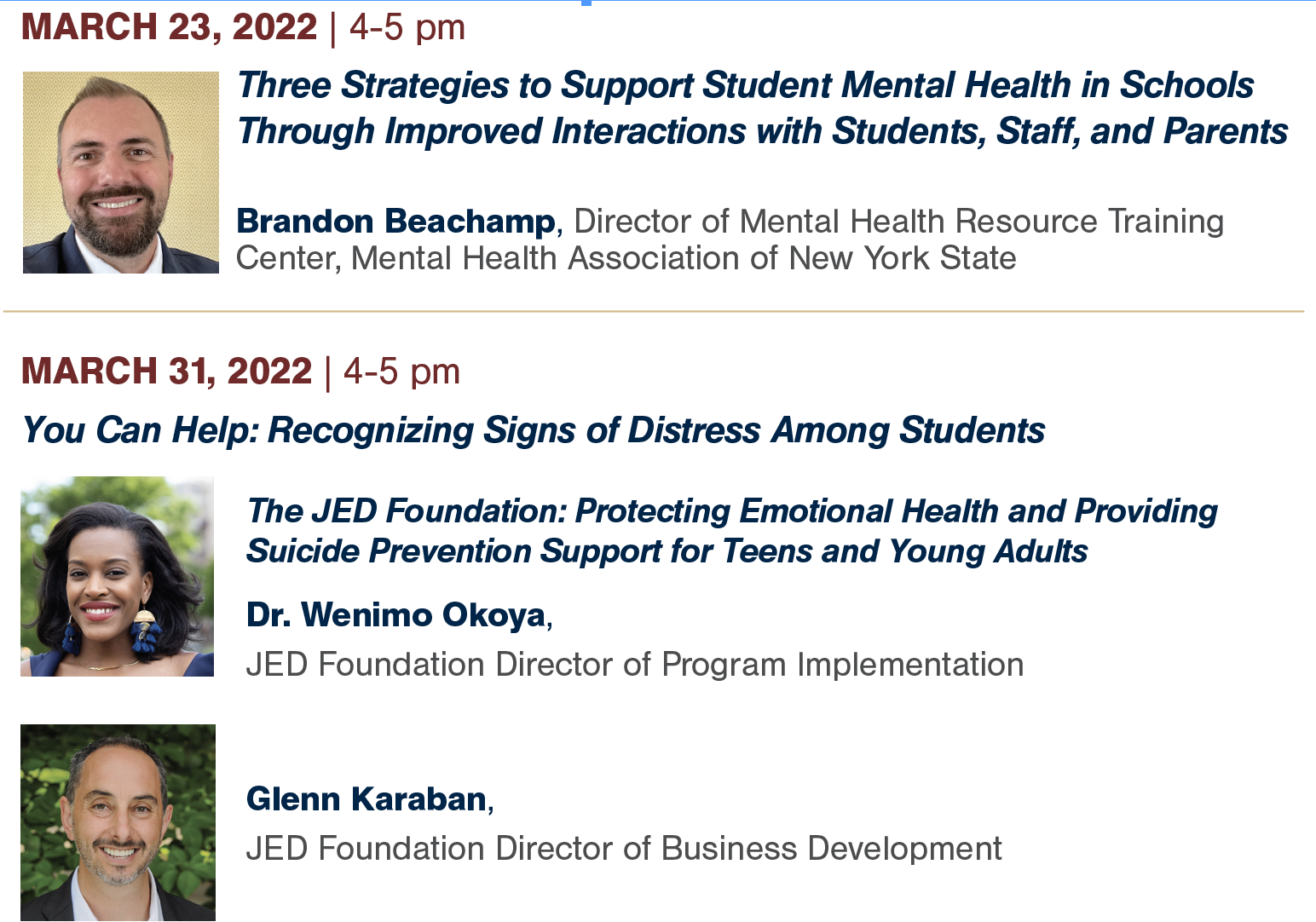Click 'JED Foundation Director of Business Development' text

pyautogui.click(x=624, y=849)
